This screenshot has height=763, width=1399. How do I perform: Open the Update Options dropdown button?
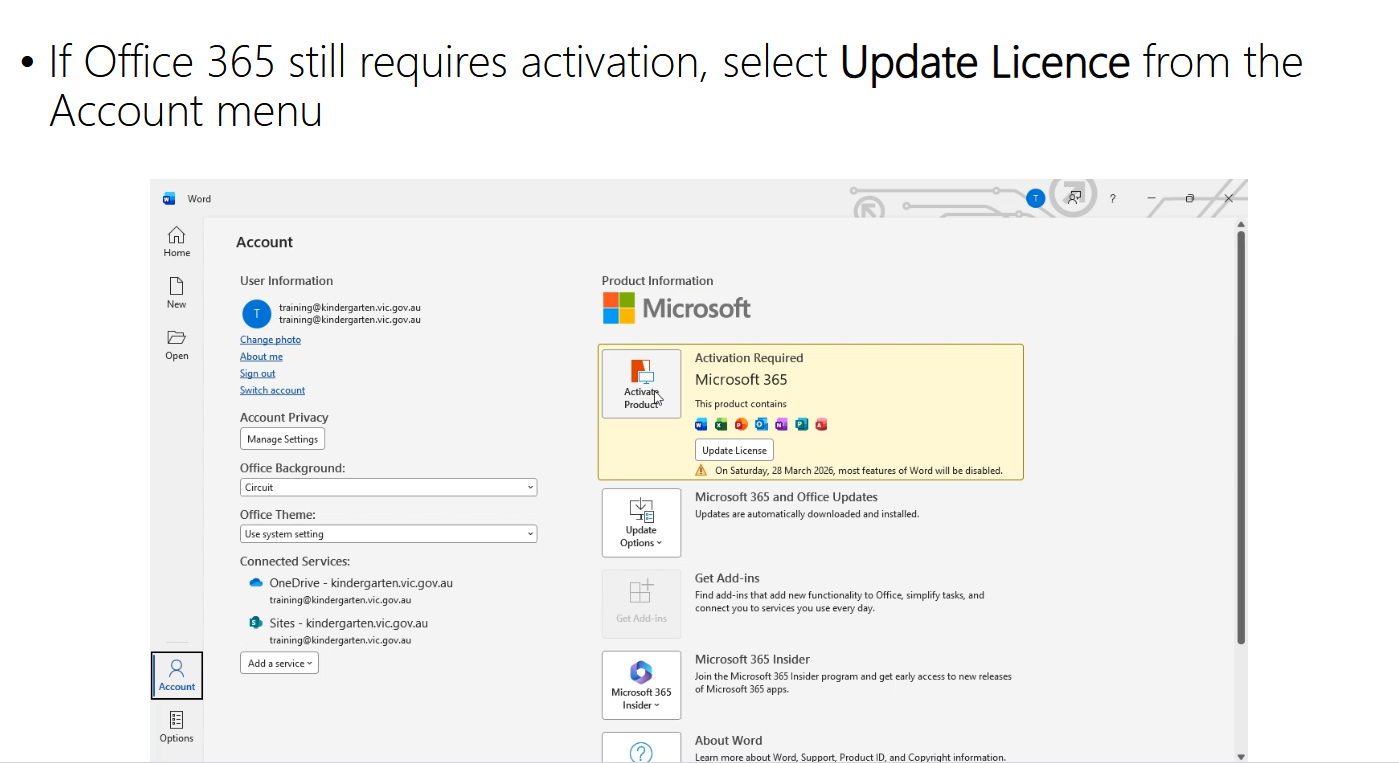[x=641, y=523]
